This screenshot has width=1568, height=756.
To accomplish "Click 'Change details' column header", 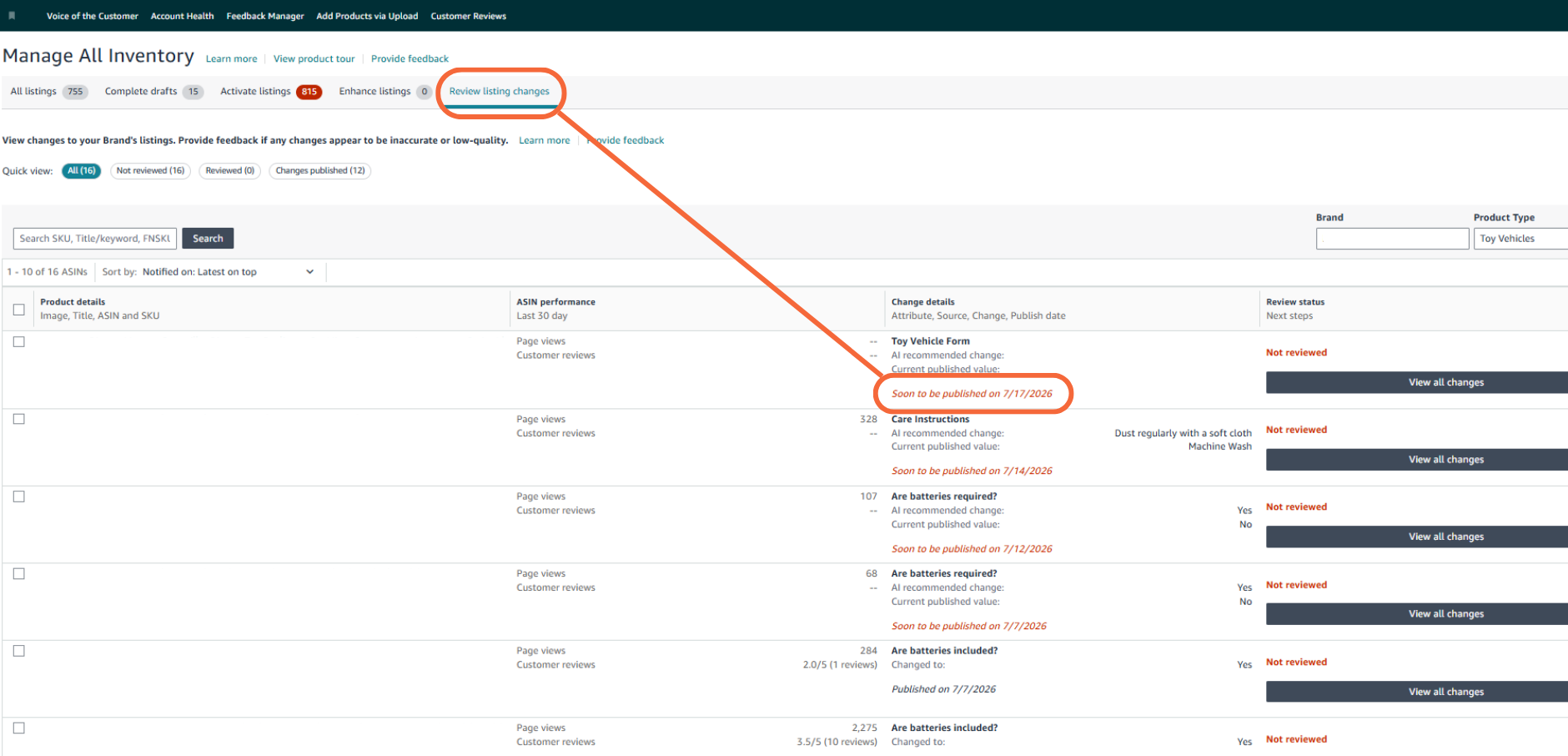I will pyautogui.click(x=922, y=302).
